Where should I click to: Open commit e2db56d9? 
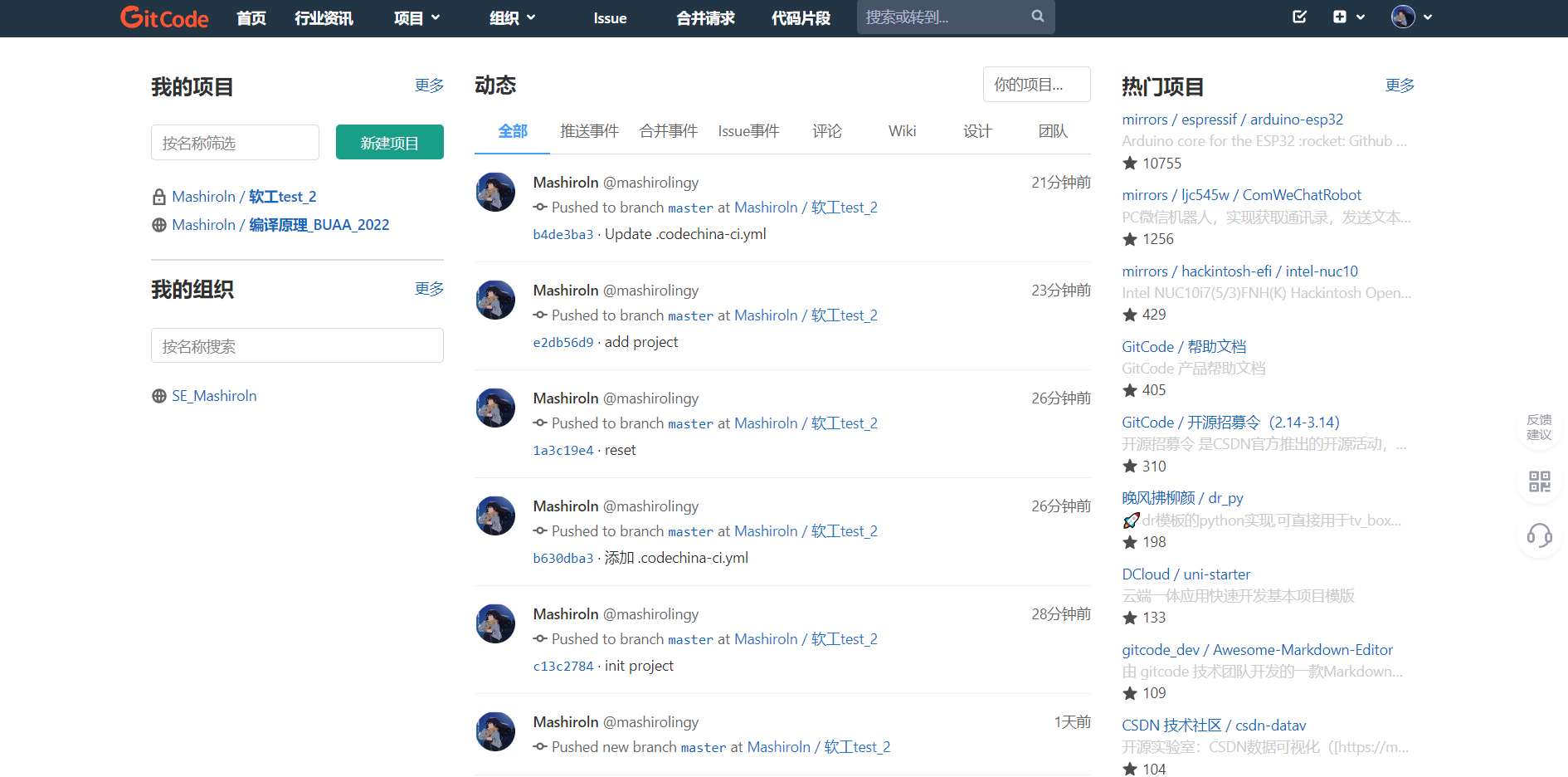pyautogui.click(x=563, y=343)
